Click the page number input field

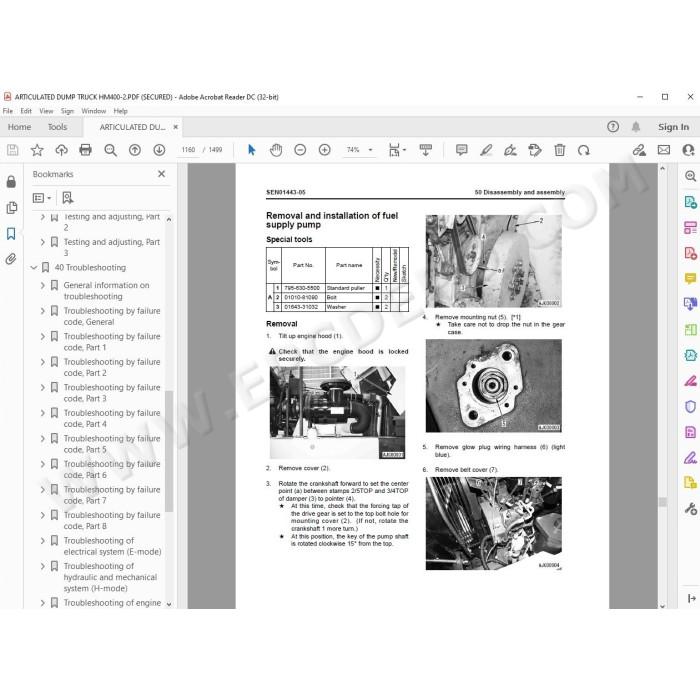coord(188,150)
